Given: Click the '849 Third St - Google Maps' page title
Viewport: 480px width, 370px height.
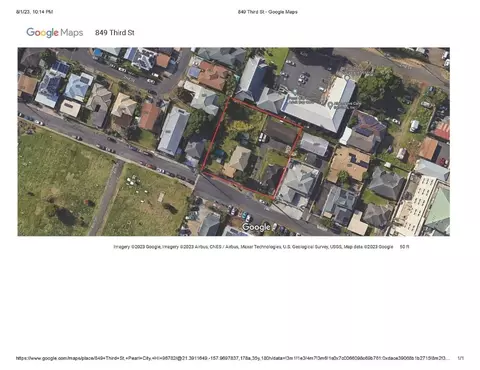Looking at the screenshot, I should click(x=268, y=12).
